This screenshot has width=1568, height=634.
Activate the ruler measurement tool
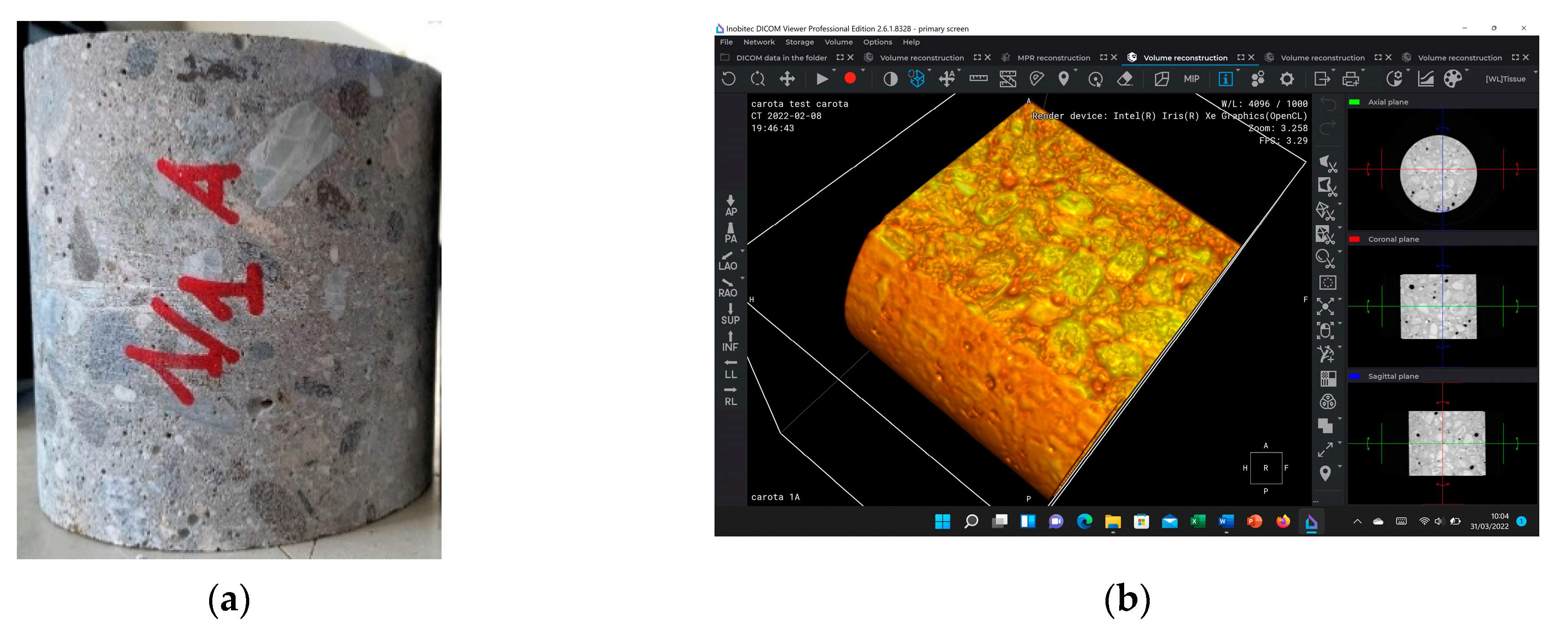[978, 78]
